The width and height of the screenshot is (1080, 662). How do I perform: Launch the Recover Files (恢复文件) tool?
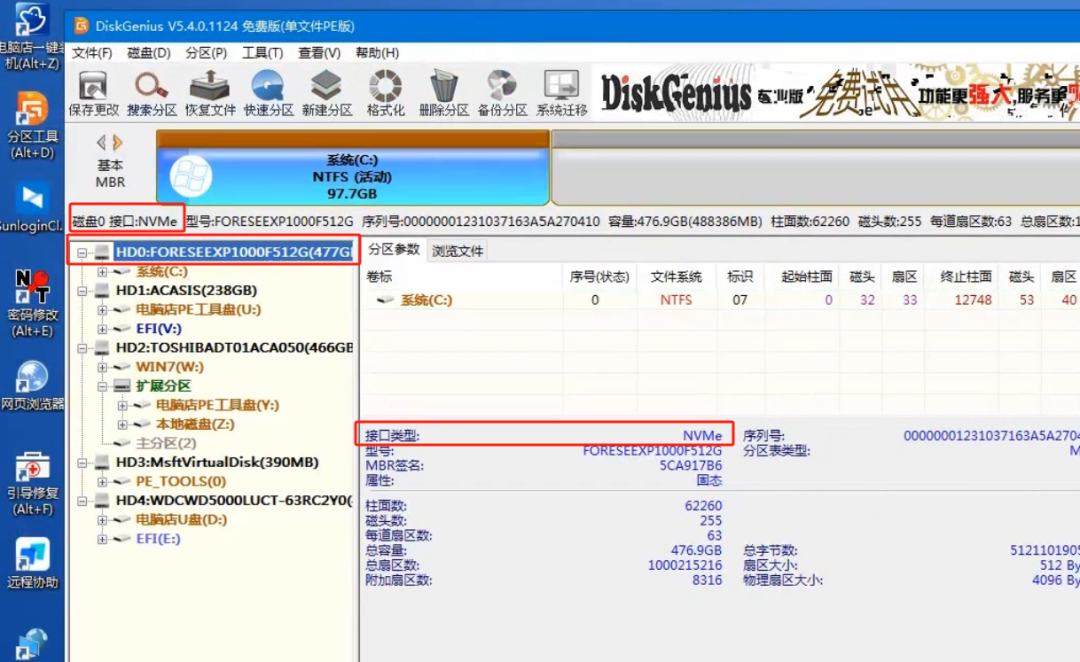pyautogui.click(x=210, y=93)
